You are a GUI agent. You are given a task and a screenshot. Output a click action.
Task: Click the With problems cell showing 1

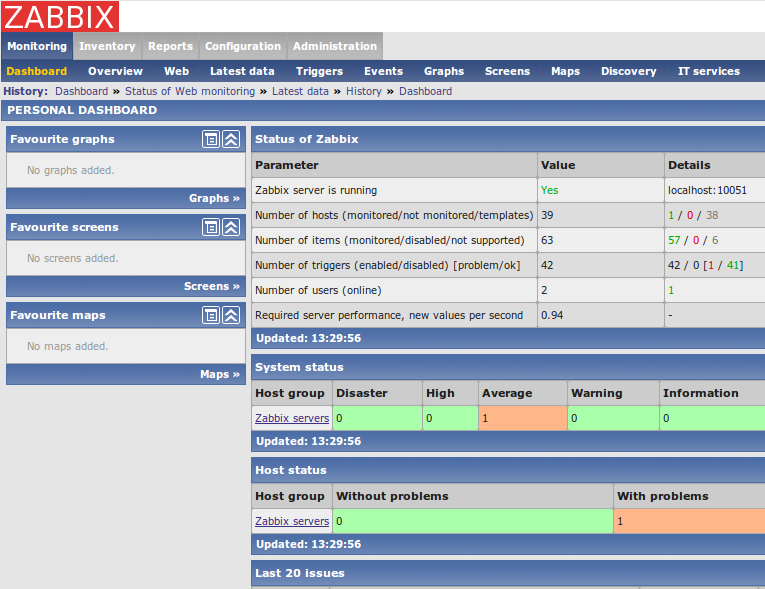(689, 521)
